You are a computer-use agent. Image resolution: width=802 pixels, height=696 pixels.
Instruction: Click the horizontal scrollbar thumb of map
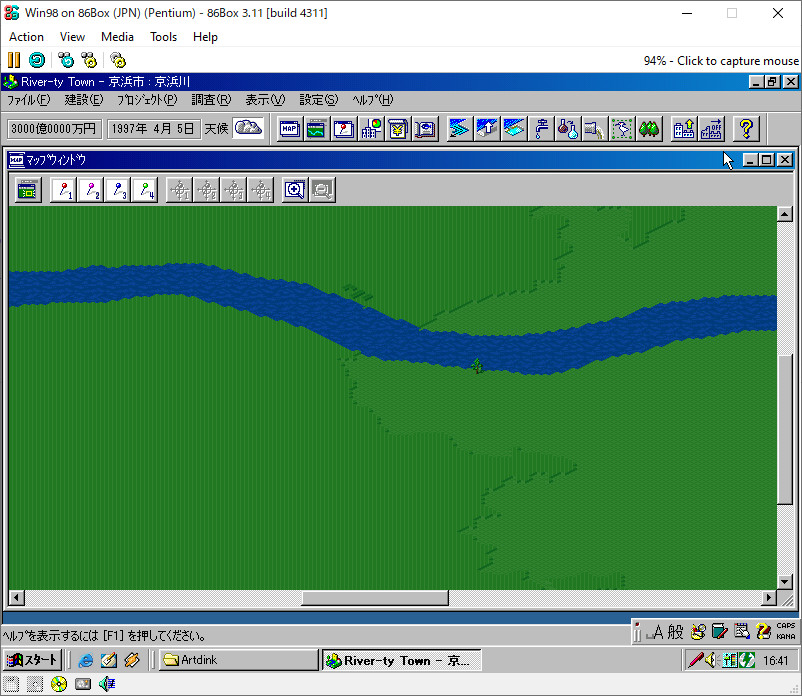click(x=375, y=597)
